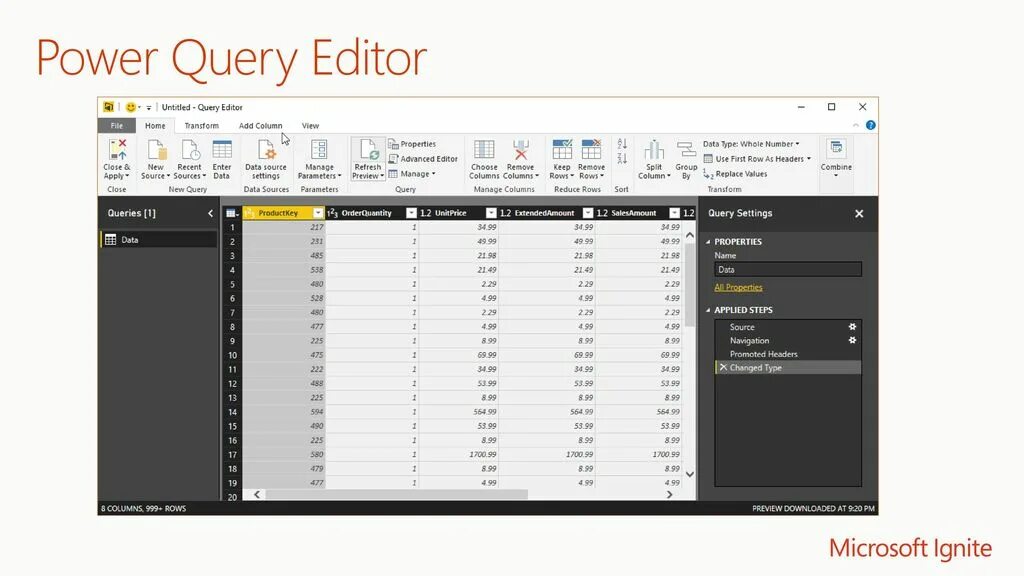Open the OrderQuantity column filter dropdown
The image size is (1024, 576).
pyautogui.click(x=411, y=213)
